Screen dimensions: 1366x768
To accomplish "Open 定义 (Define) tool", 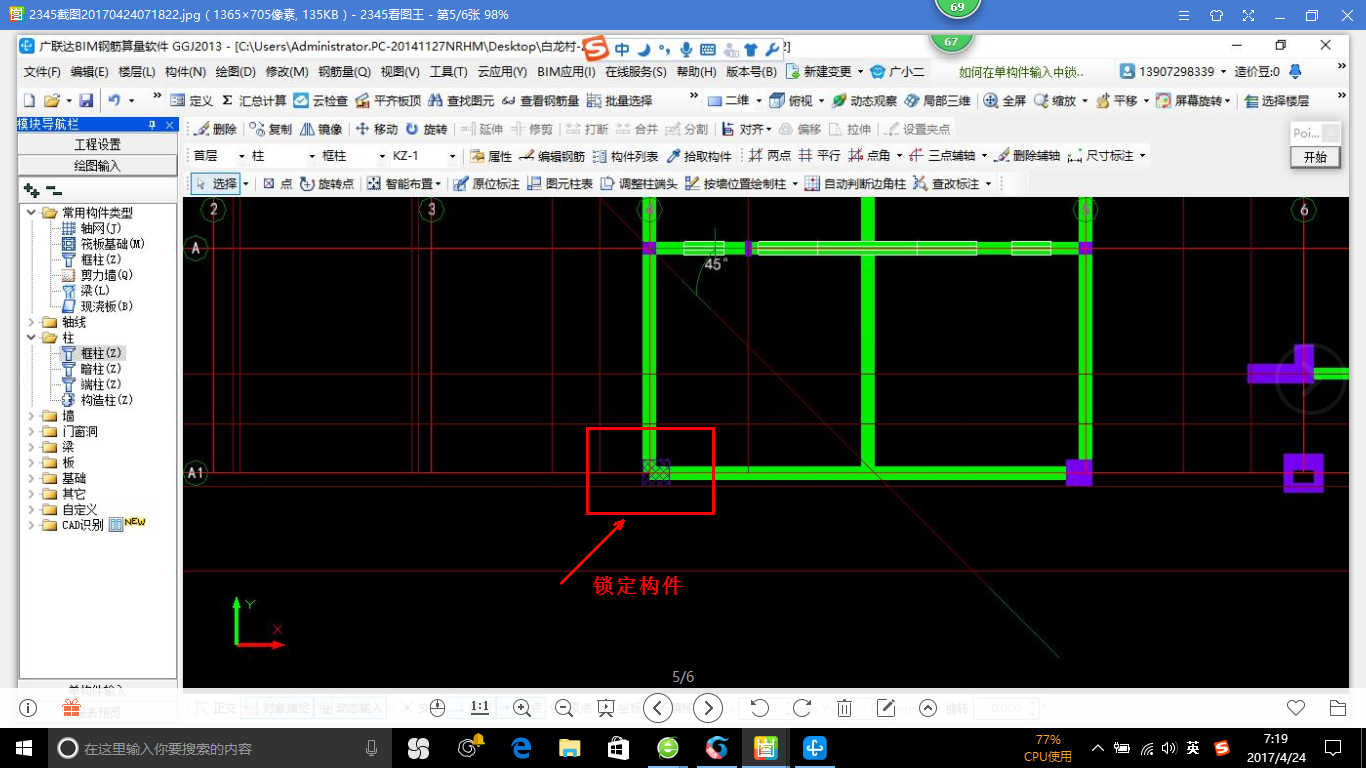I will [x=191, y=101].
